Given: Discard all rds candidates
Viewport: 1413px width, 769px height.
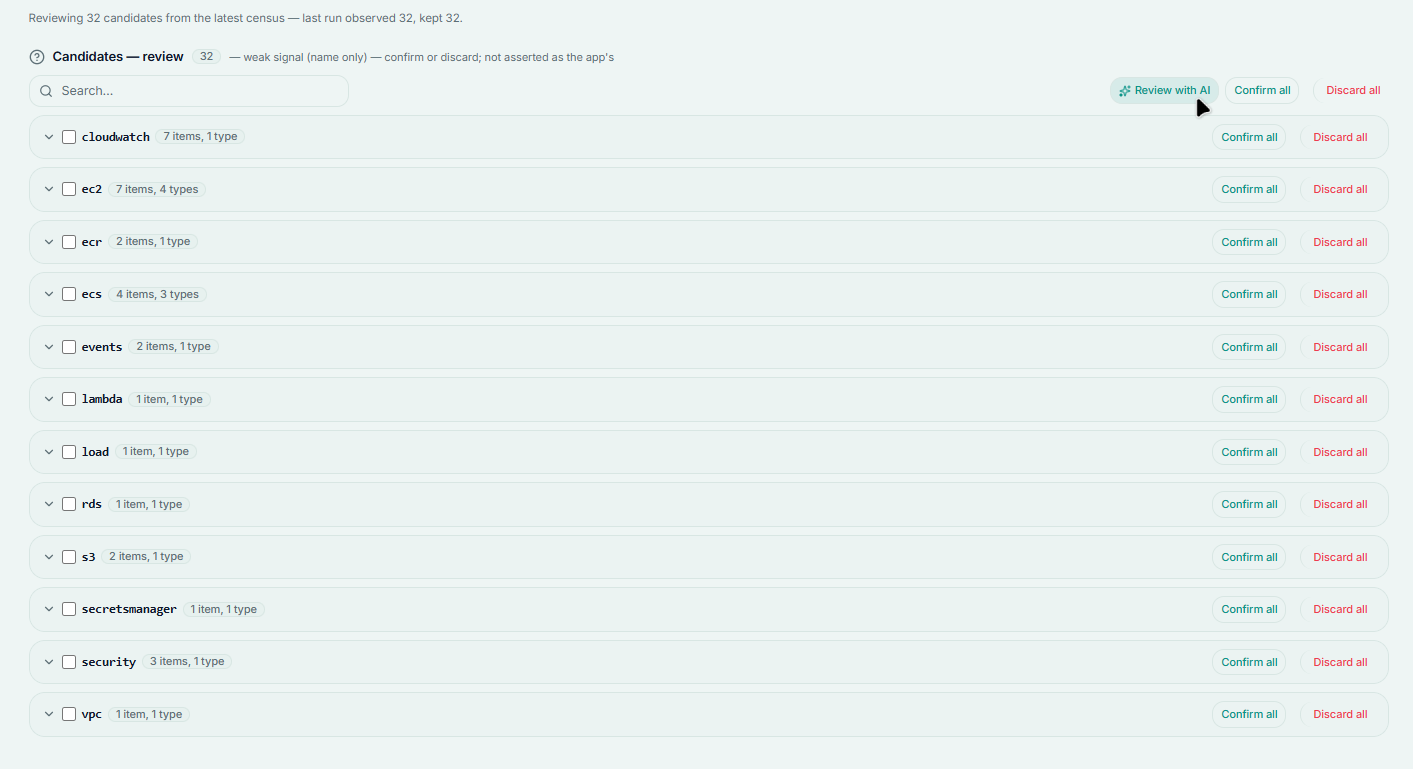Looking at the screenshot, I should coord(1340,504).
